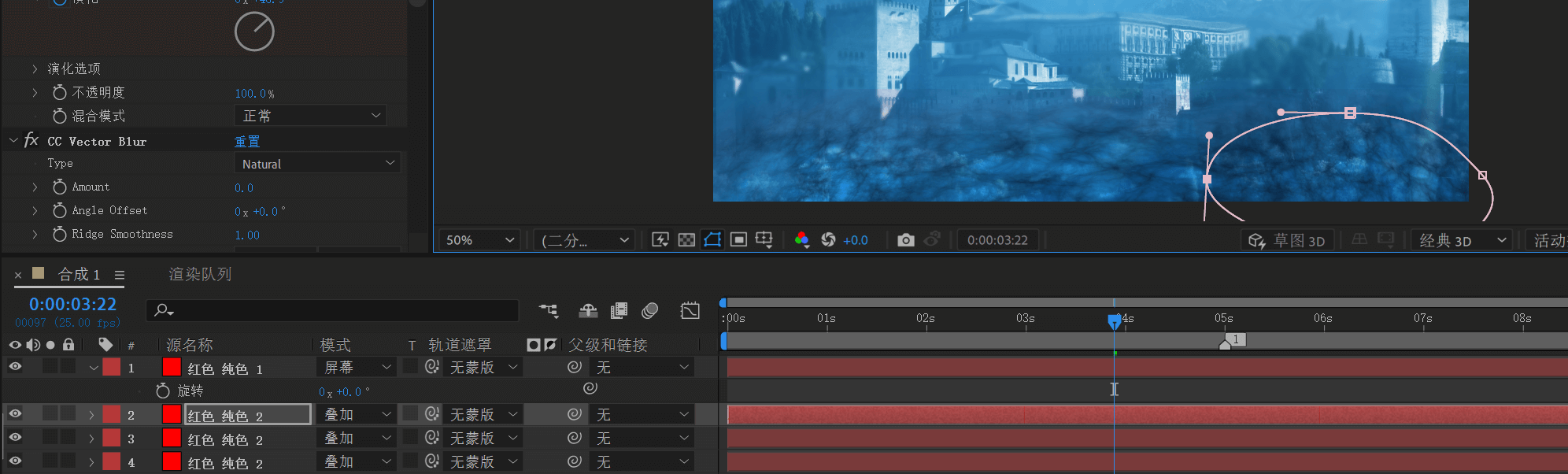The width and height of the screenshot is (1568, 474).
Task: Click parent pick whip of layer 1
Action: [575, 367]
